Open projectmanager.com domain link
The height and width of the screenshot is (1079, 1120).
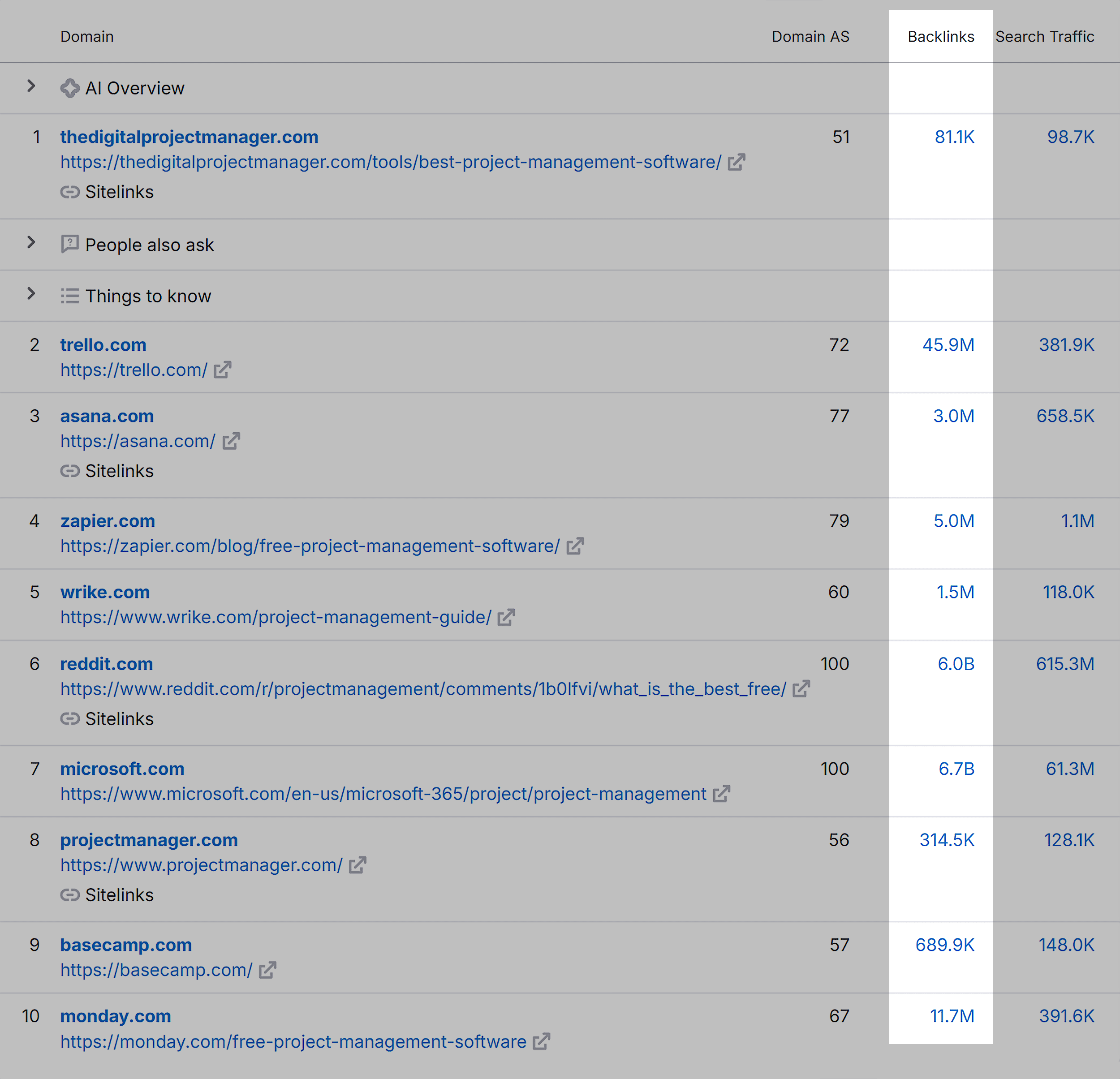(x=149, y=840)
